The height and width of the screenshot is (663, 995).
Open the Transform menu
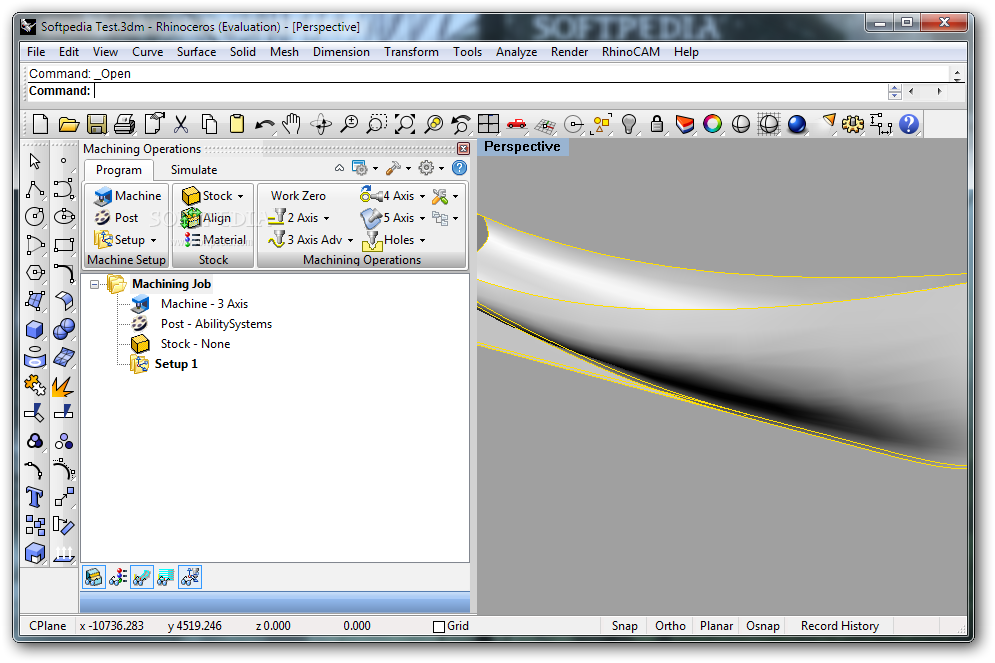[411, 52]
